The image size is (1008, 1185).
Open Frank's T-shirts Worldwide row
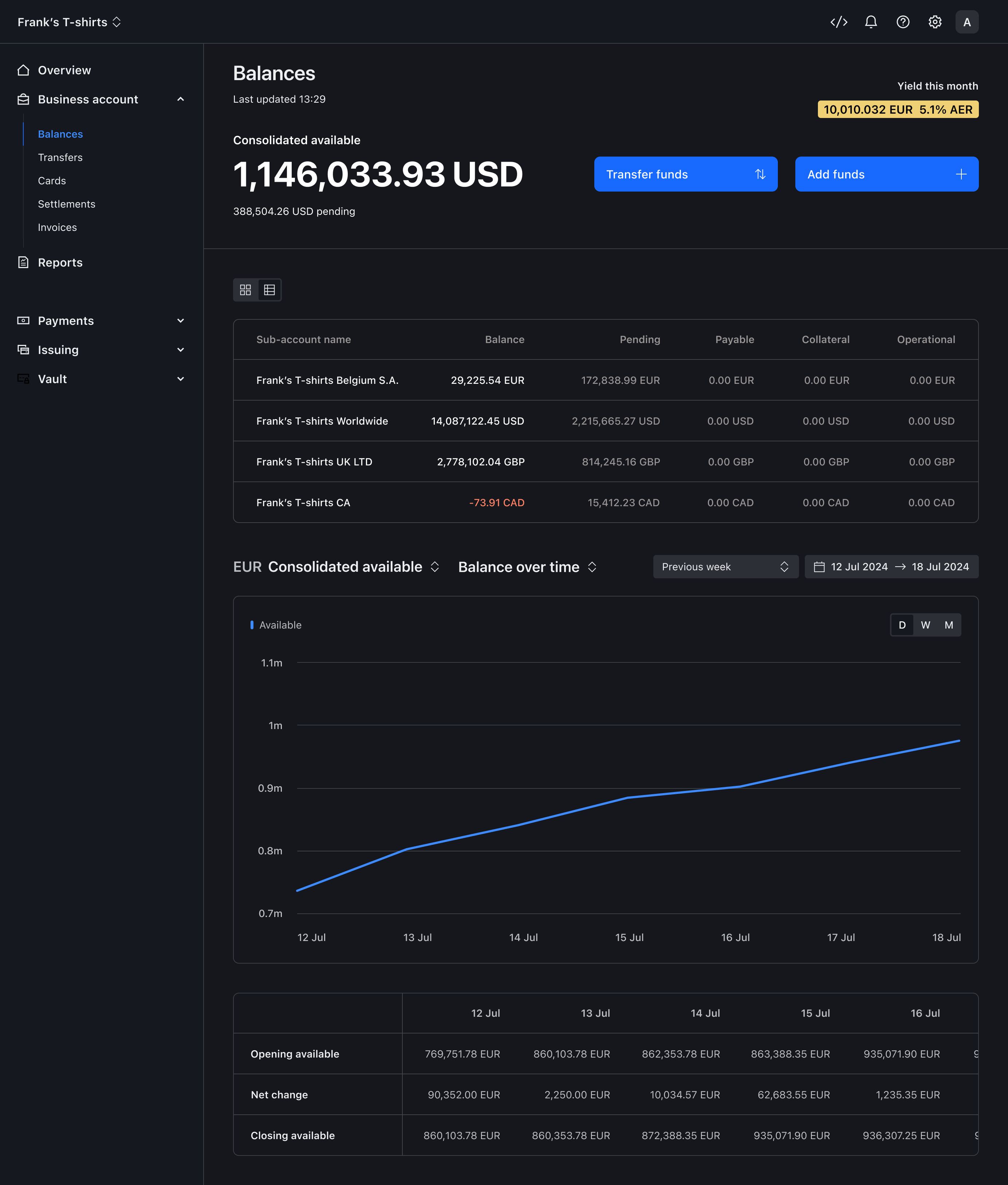[x=605, y=421]
